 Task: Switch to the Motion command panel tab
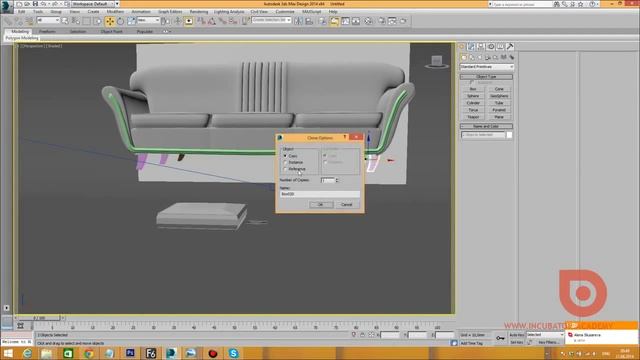(x=491, y=47)
